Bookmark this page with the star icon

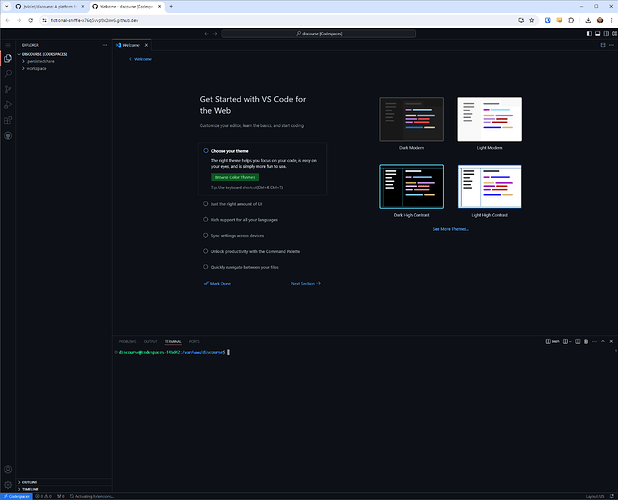coord(532,20)
